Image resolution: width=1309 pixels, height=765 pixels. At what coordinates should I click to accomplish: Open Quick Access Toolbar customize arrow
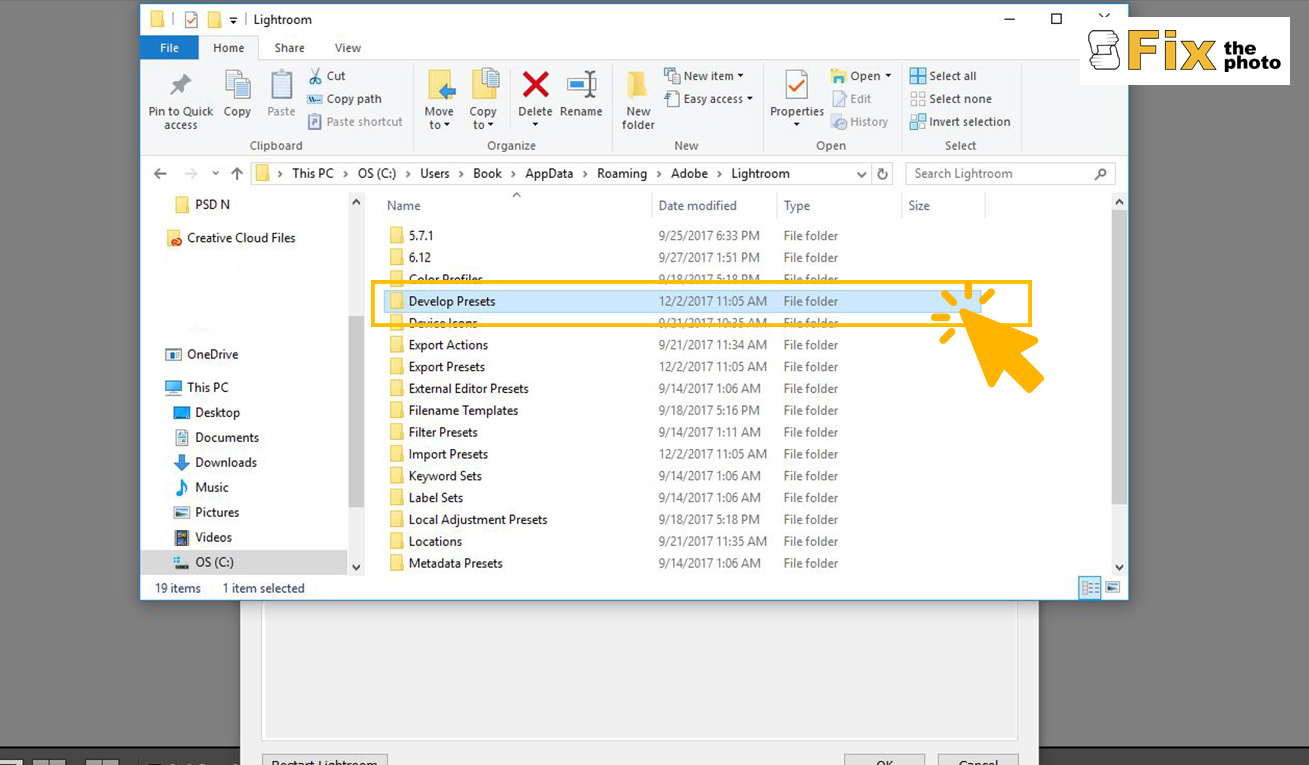[x=234, y=20]
